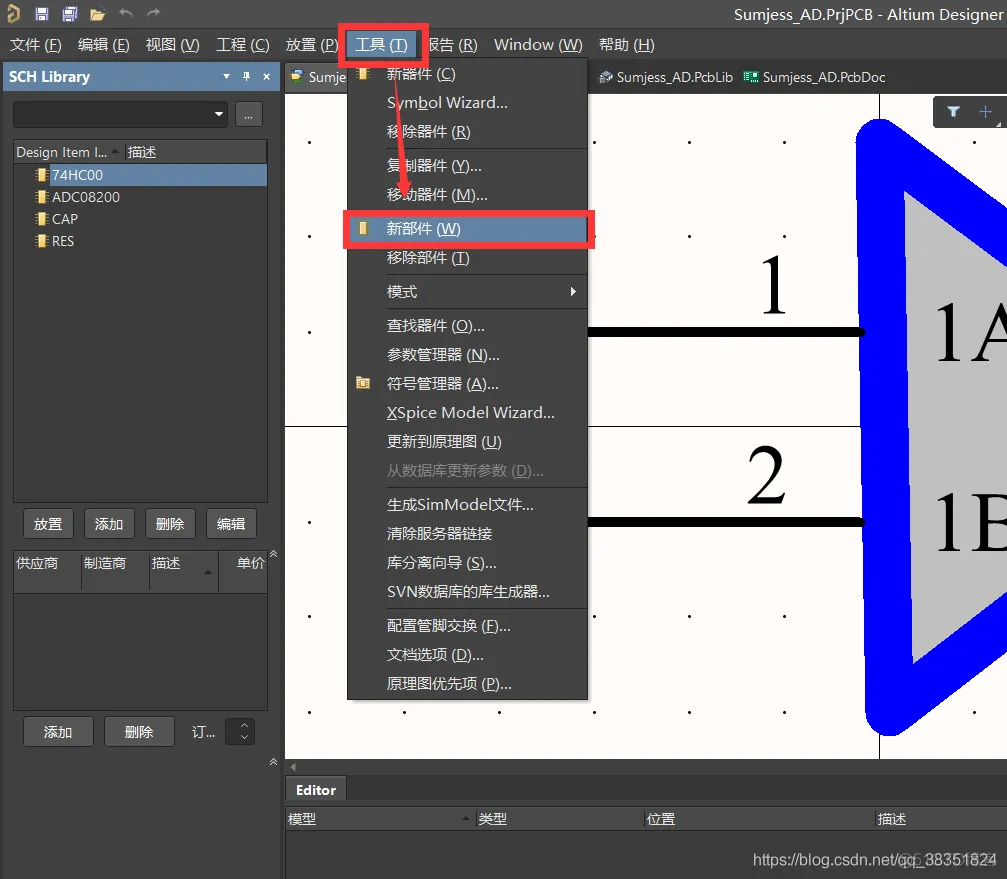The width and height of the screenshot is (1007, 879).
Task: Click the Redo arrow icon
Action: pyautogui.click(x=153, y=13)
